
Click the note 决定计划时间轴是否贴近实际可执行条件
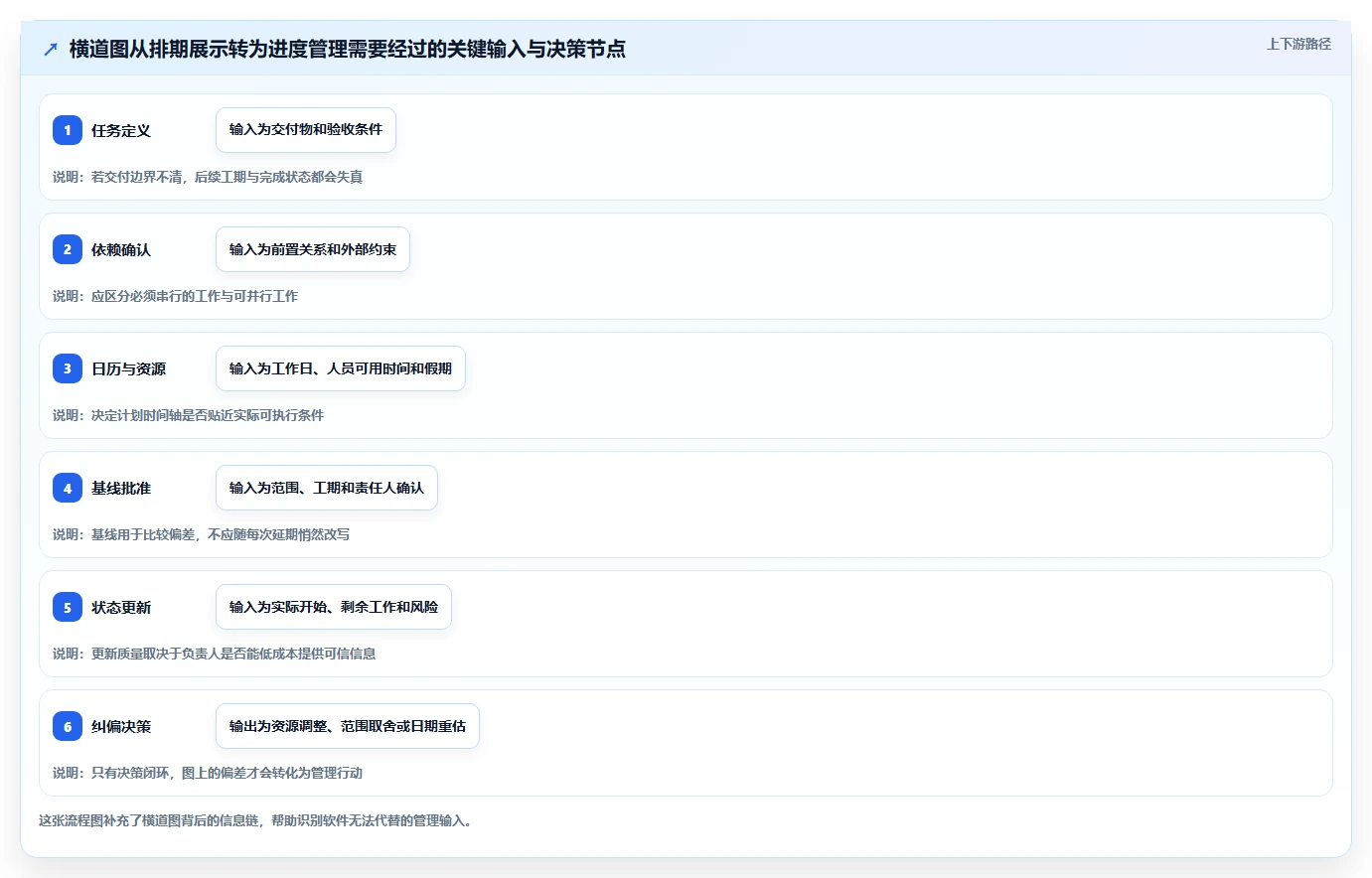(x=208, y=415)
